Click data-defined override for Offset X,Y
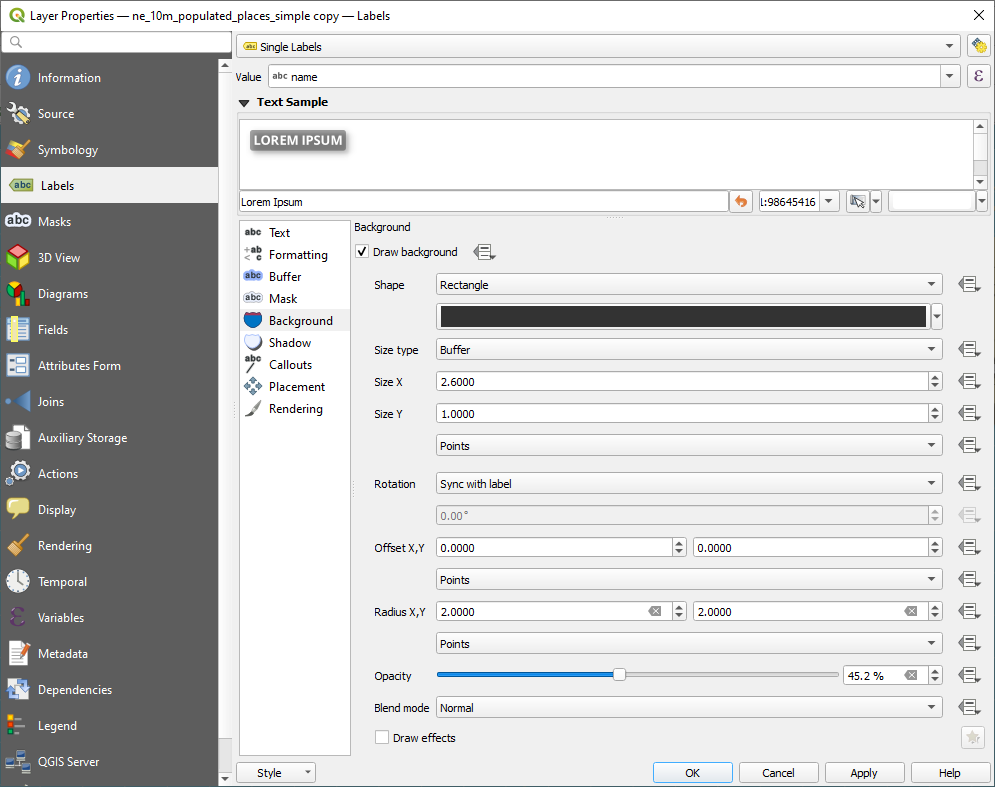 coord(968,547)
